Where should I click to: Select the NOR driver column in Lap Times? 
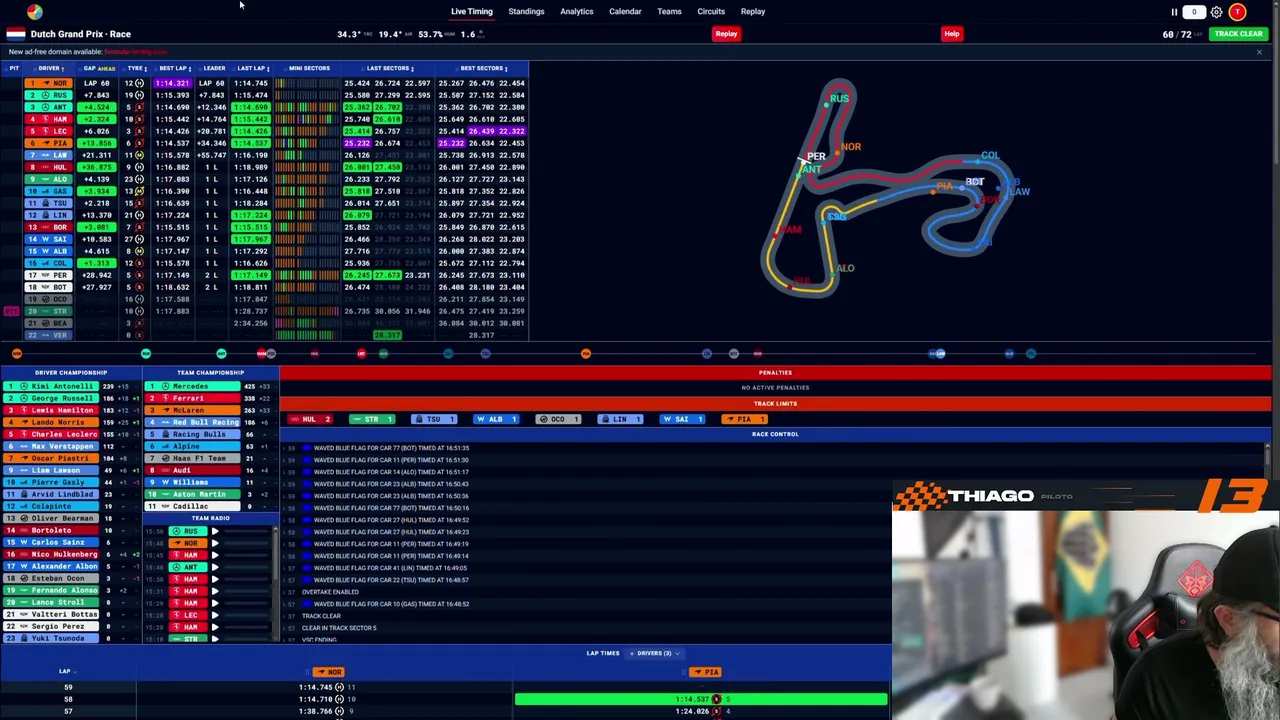click(x=327, y=672)
